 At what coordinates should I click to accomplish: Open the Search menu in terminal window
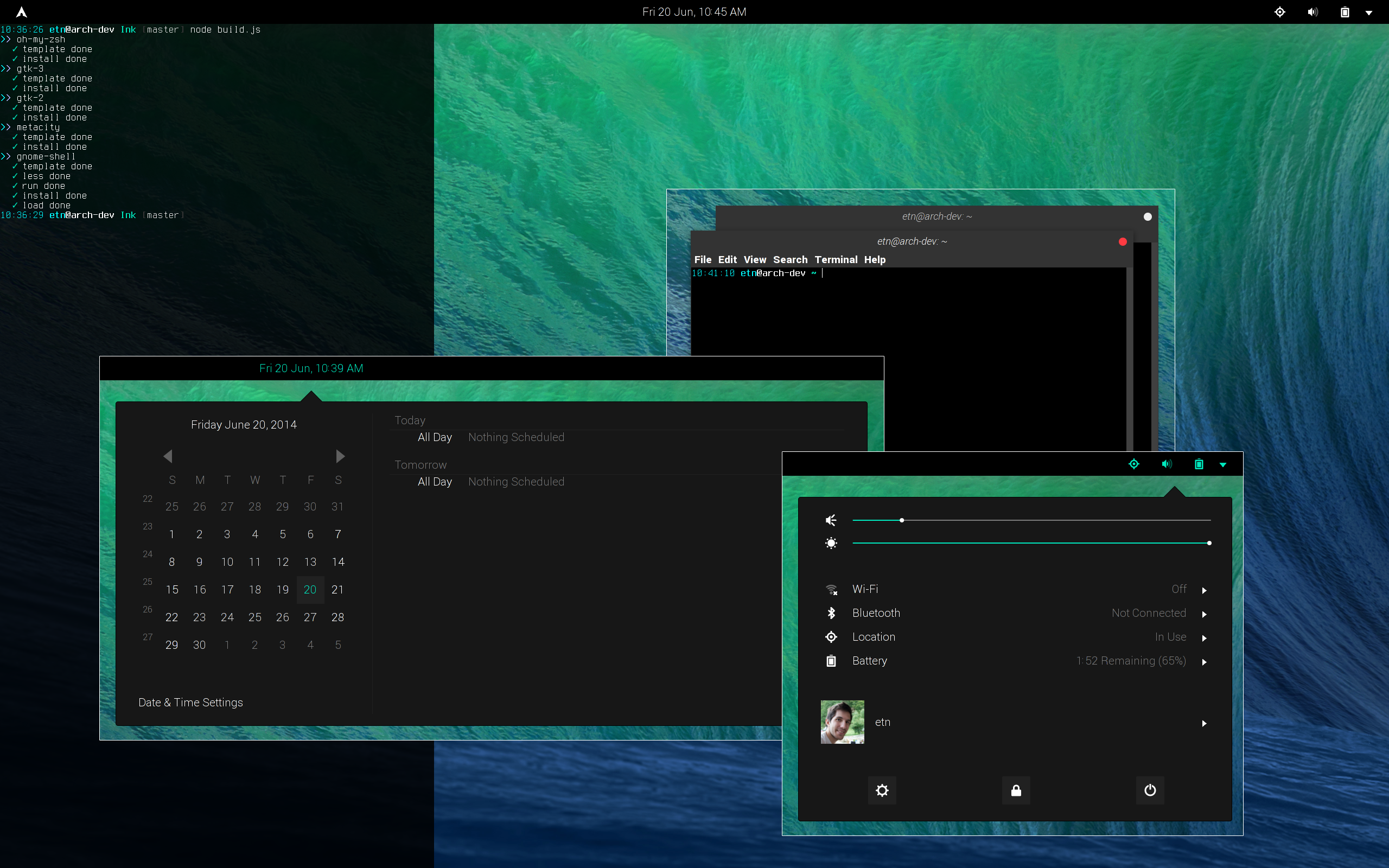coord(790,259)
